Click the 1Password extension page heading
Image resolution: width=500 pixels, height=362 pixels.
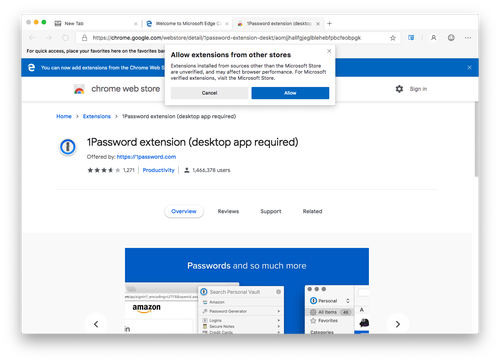(x=193, y=142)
